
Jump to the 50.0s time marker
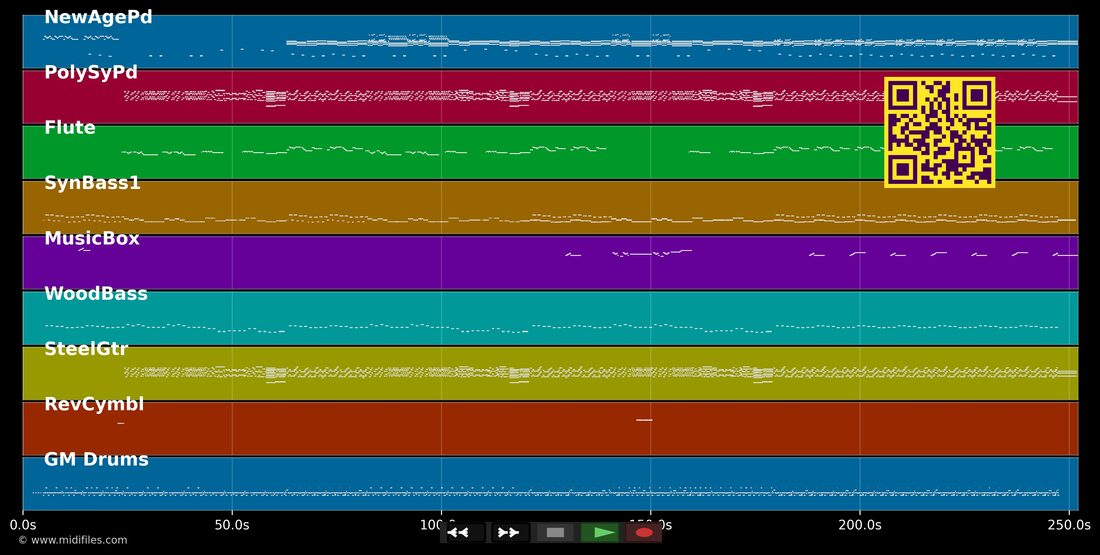[232, 525]
